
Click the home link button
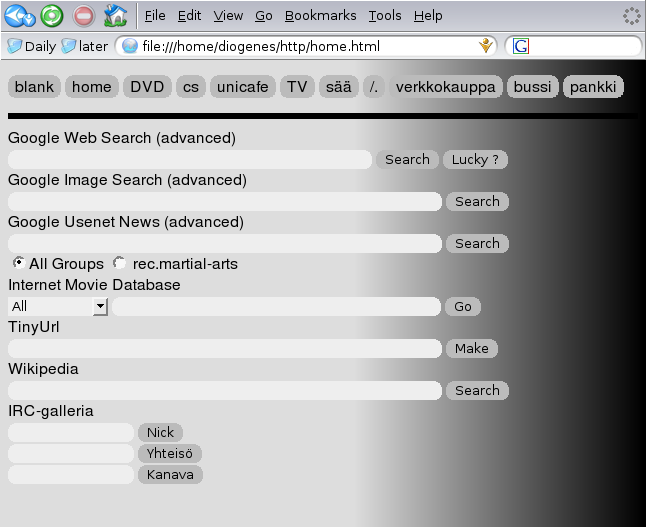[91, 87]
